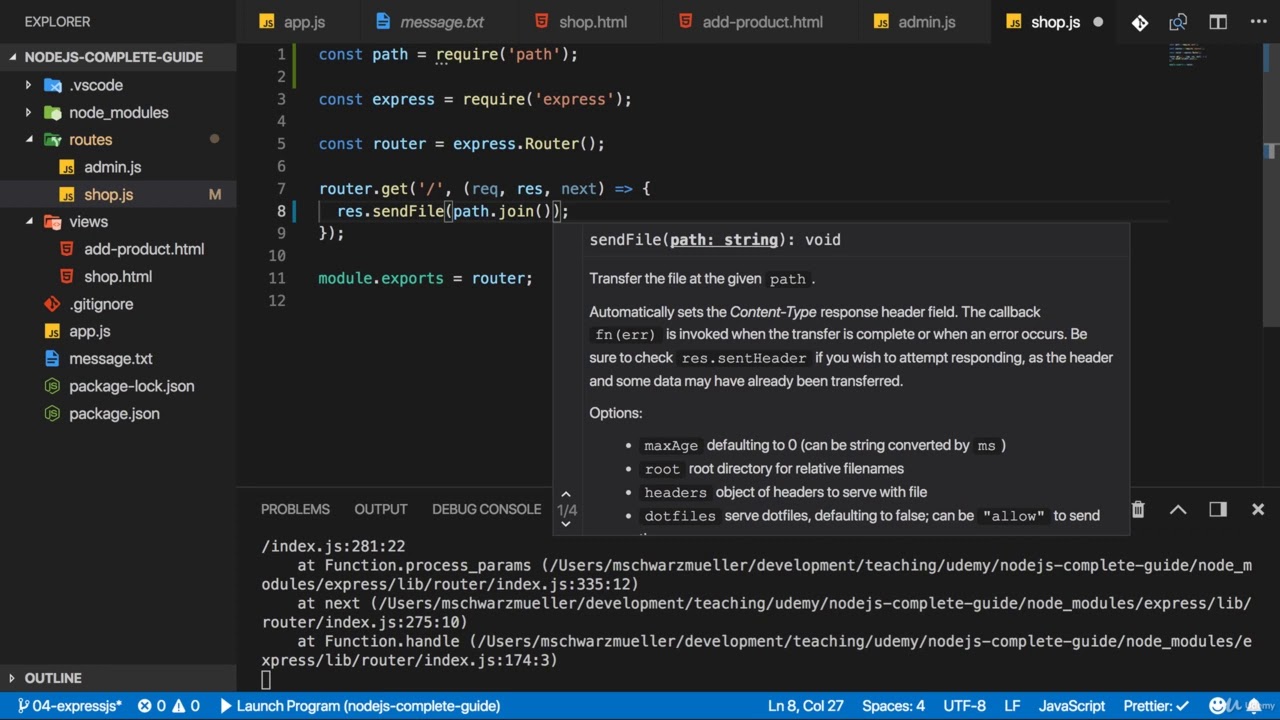Select JavaScript language mode
Image resolution: width=1280 pixels, height=720 pixels.
pos(1071,706)
